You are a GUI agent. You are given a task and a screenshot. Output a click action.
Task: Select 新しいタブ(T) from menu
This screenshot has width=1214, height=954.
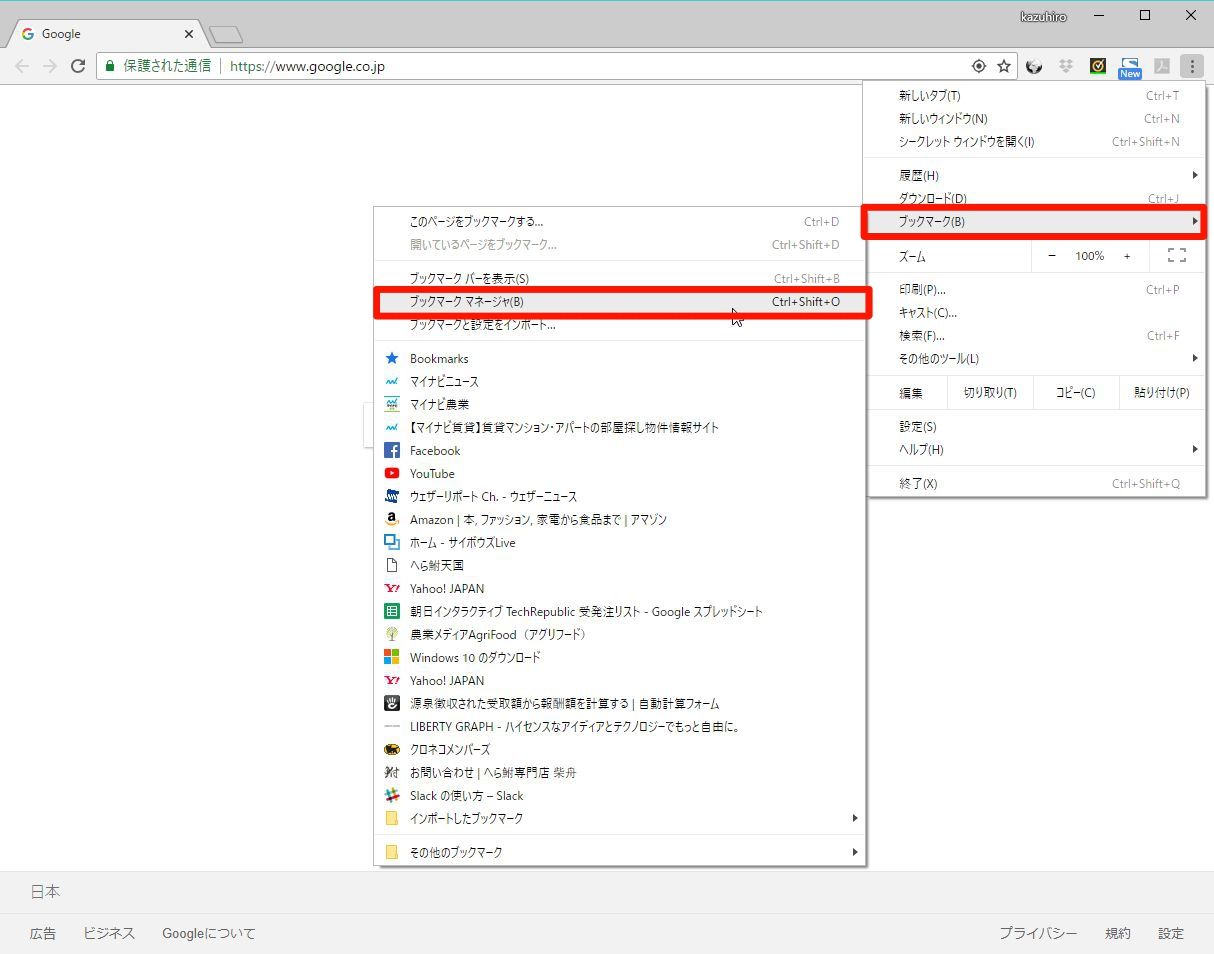pos(1036,95)
